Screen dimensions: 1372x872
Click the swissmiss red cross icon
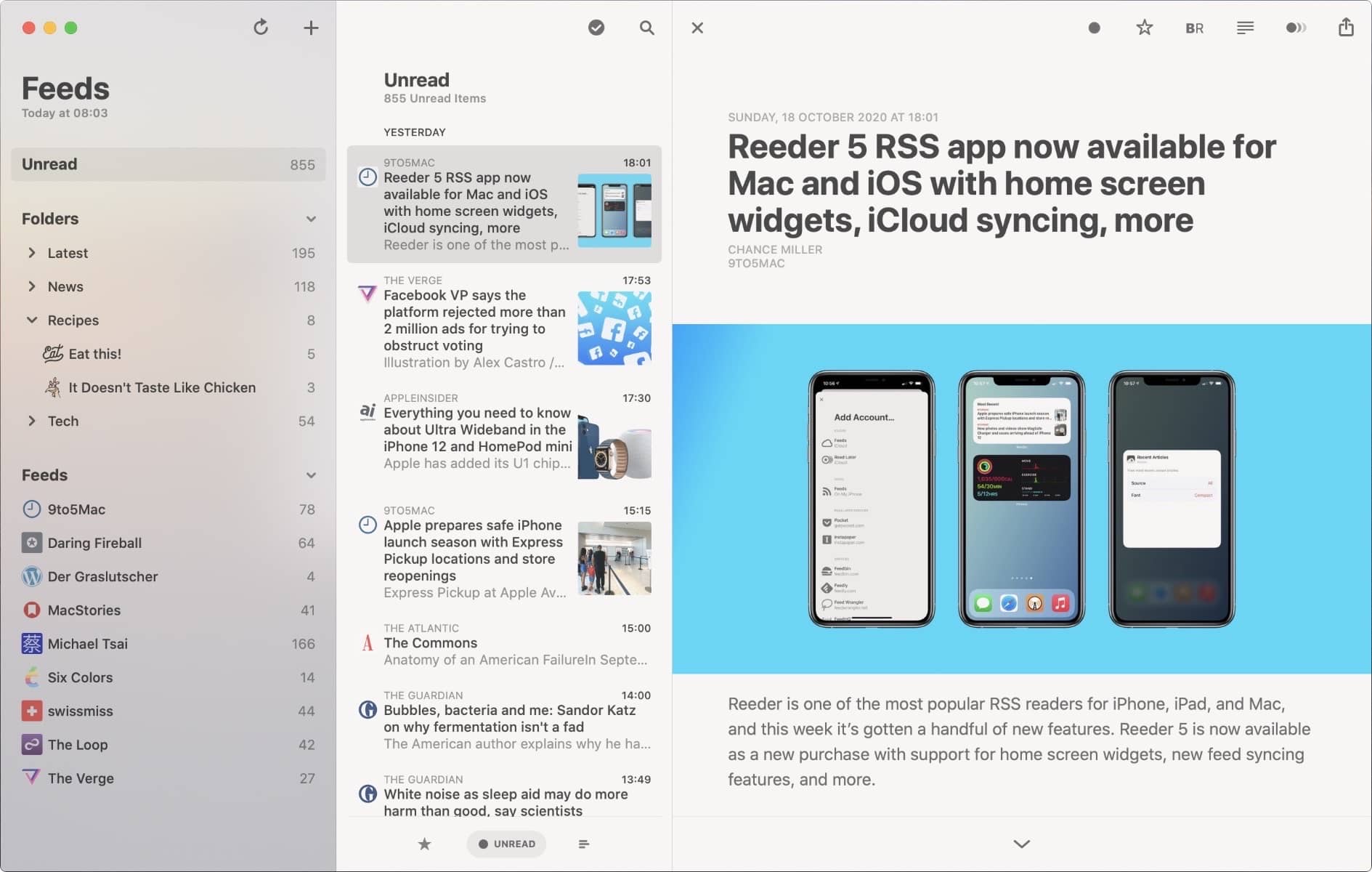click(x=32, y=711)
